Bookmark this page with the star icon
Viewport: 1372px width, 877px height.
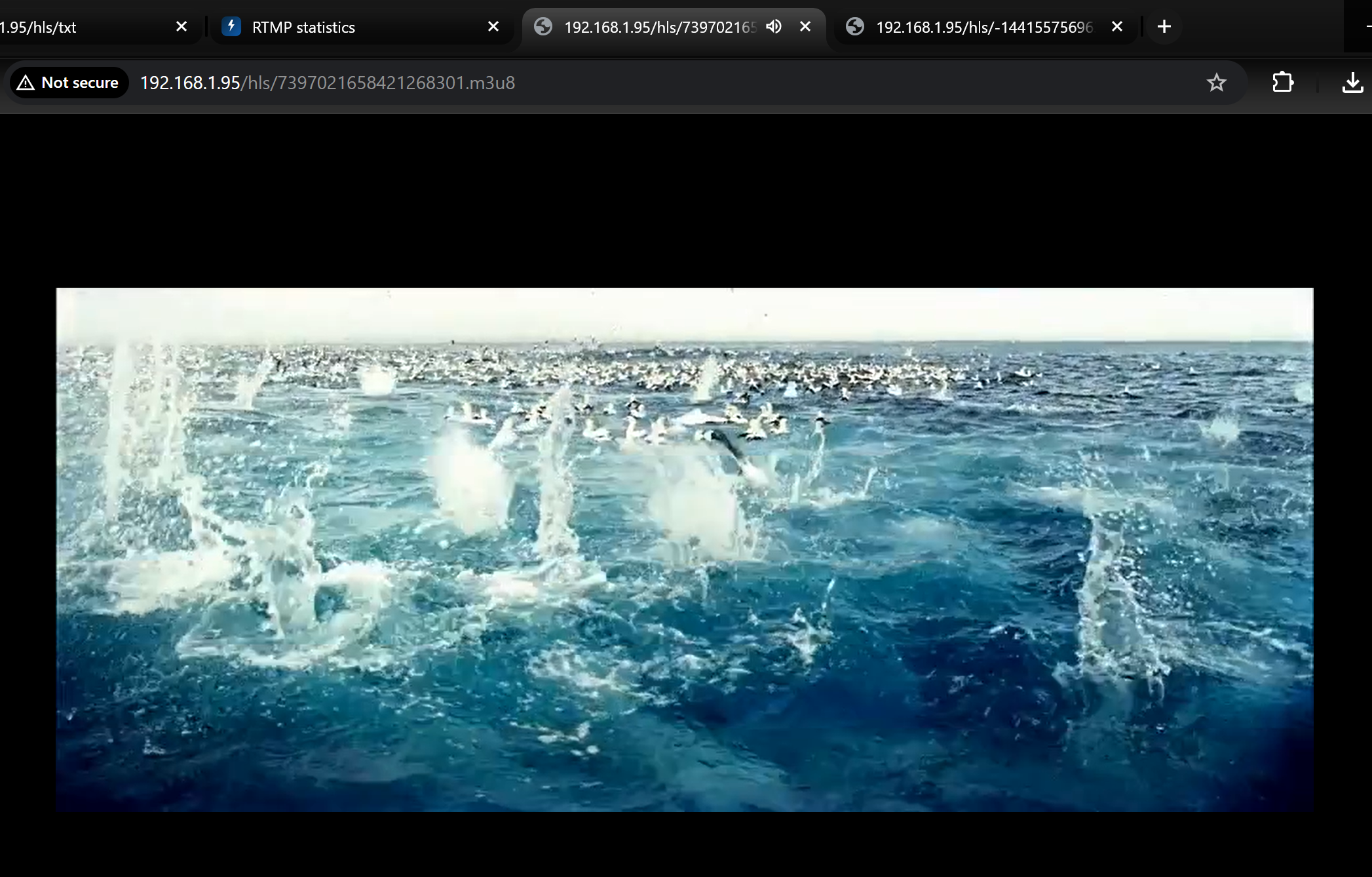1216,83
